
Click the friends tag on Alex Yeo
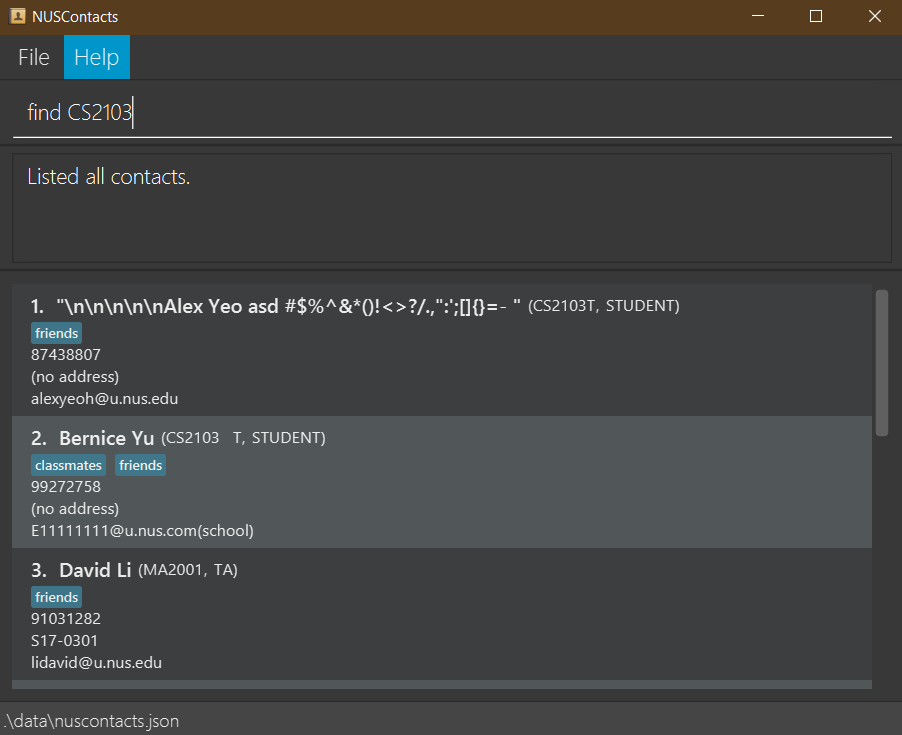pos(56,333)
